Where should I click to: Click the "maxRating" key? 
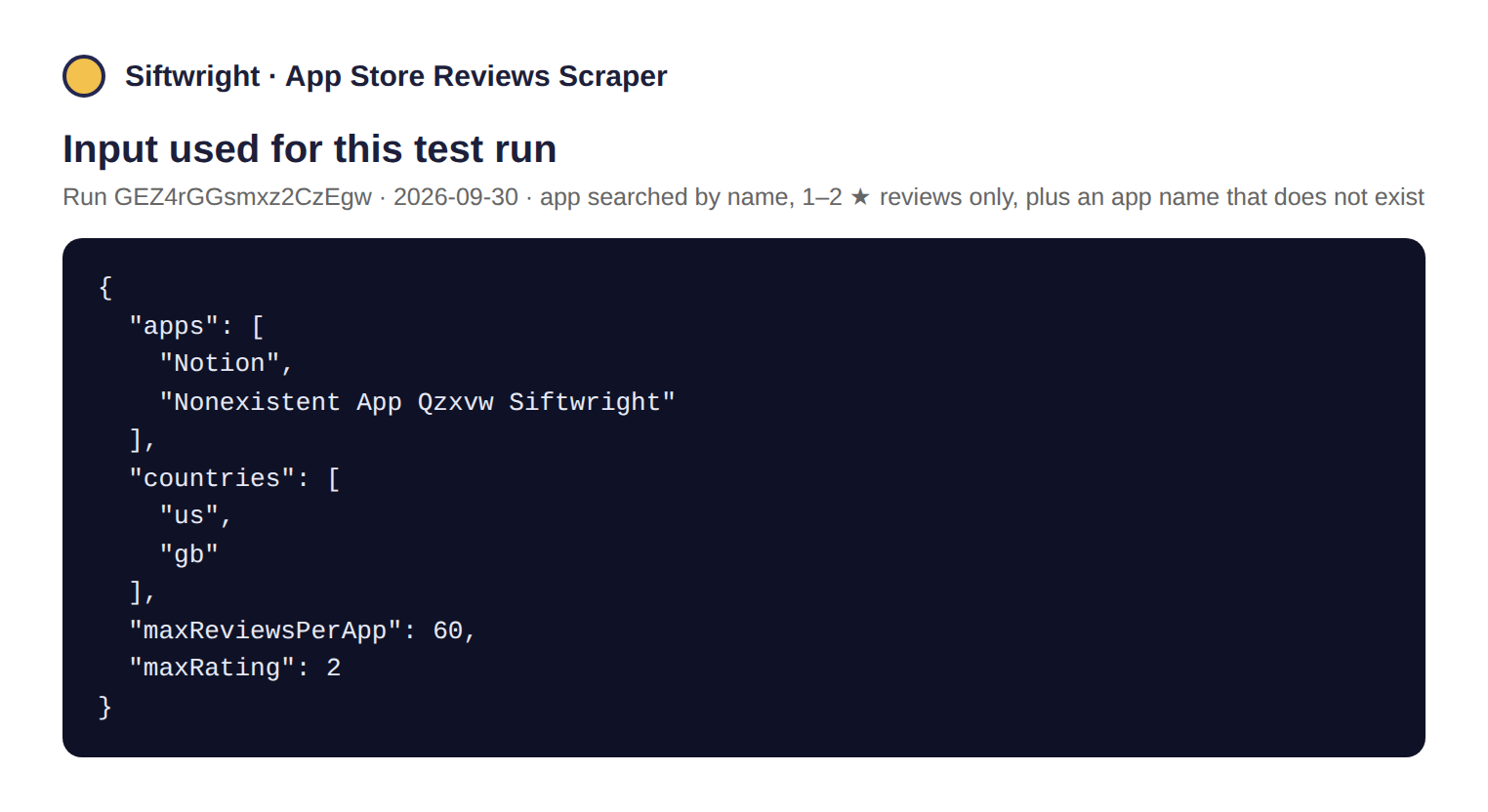pyautogui.click(x=212, y=668)
